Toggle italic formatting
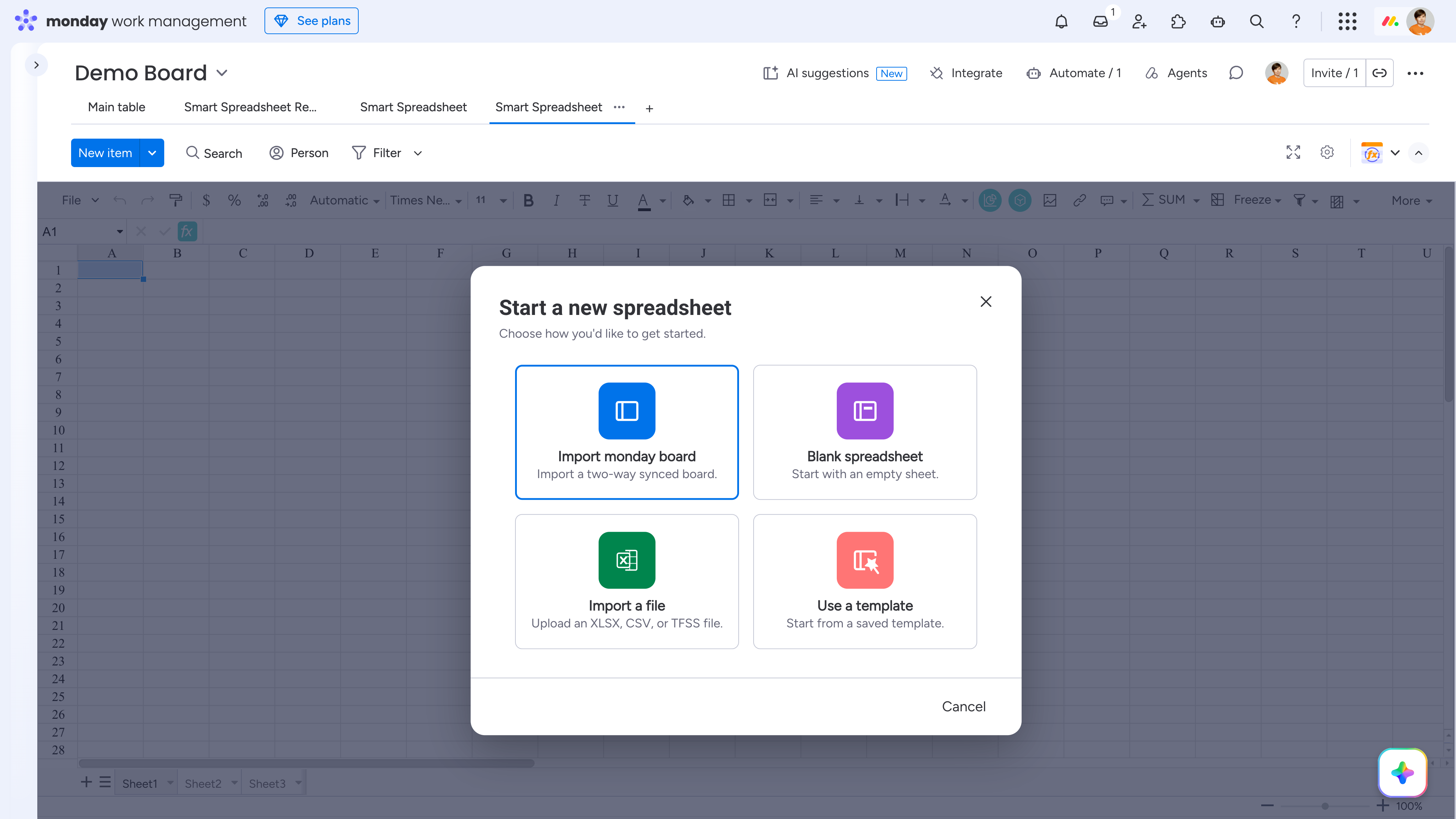 pos(557,200)
